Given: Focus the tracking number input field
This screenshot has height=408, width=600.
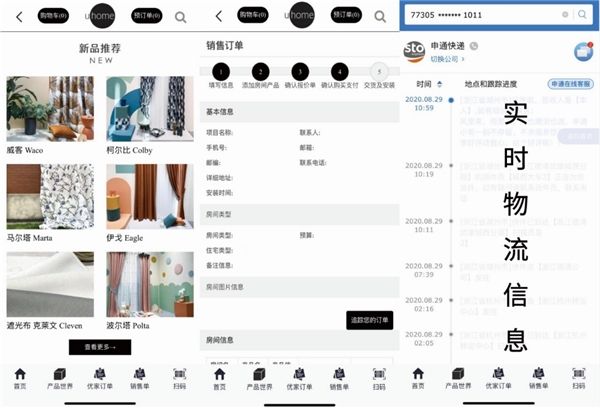Looking at the screenshot, I should tap(480, 15).
